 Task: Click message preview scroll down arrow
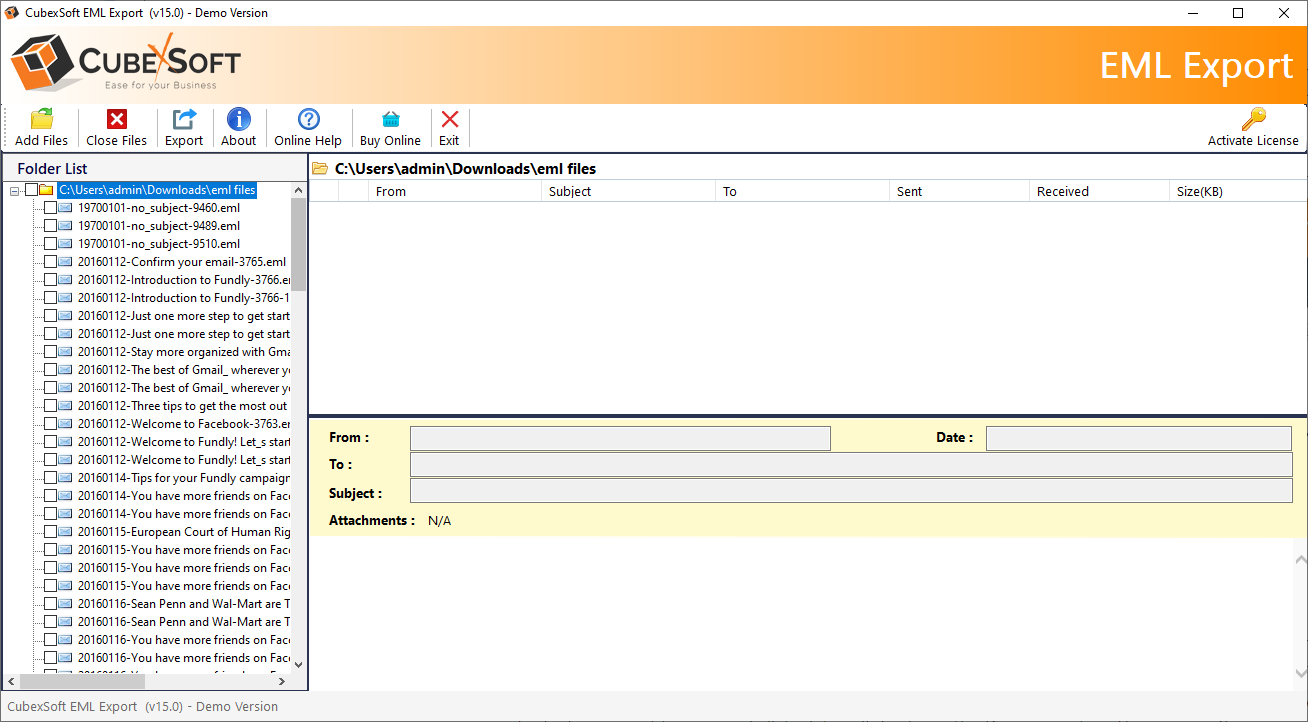[x=1300, y=674]
